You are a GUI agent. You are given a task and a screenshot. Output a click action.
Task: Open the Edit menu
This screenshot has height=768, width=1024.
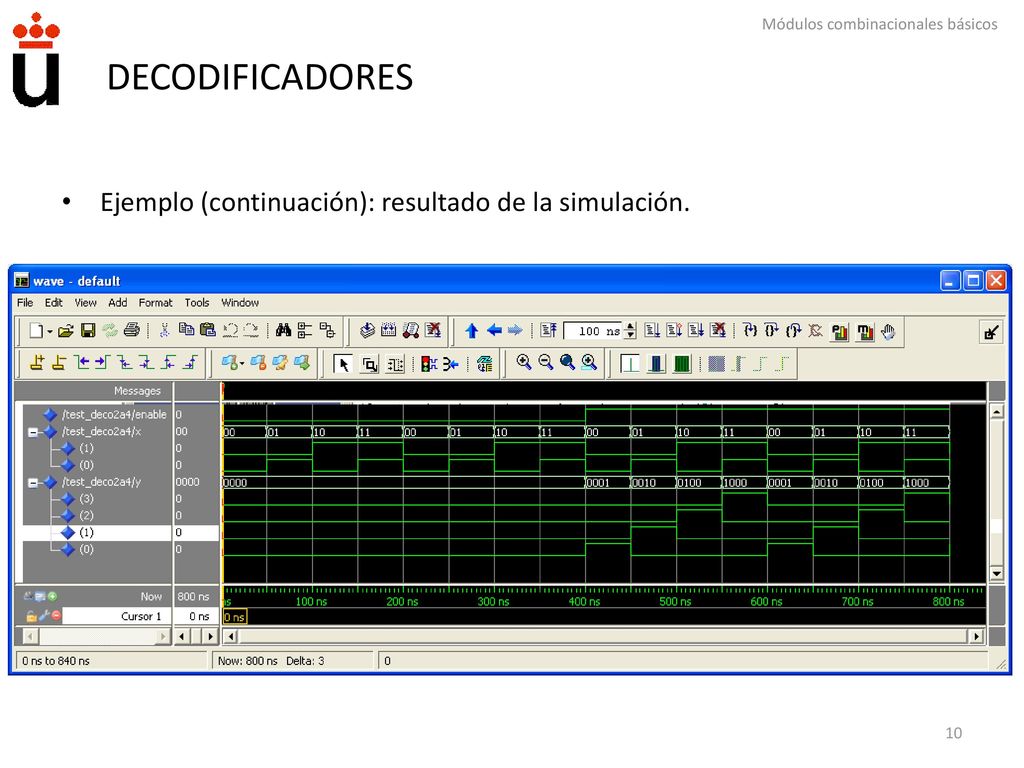click(54, 302)
